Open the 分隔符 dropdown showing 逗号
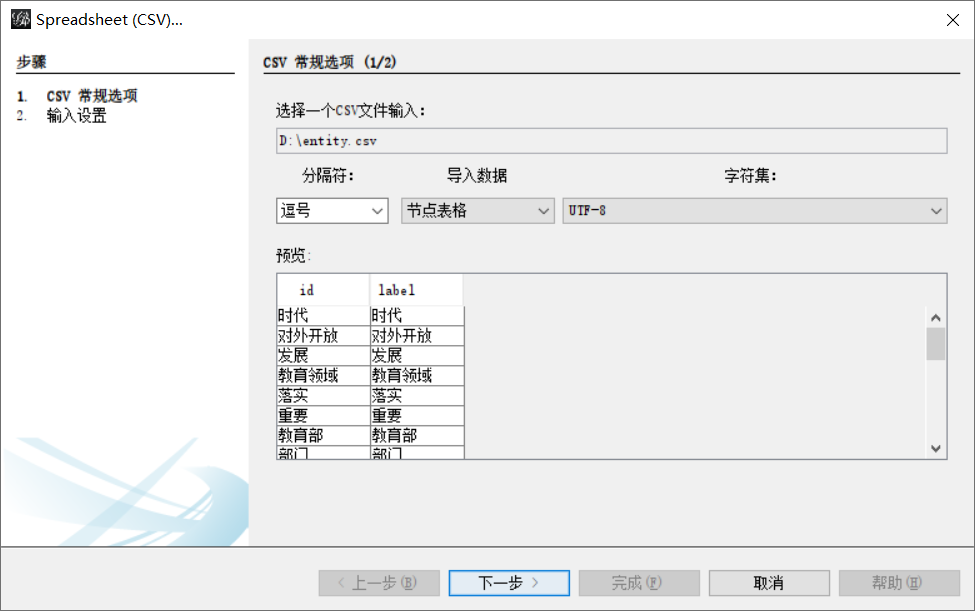 [x=332, y=211]
